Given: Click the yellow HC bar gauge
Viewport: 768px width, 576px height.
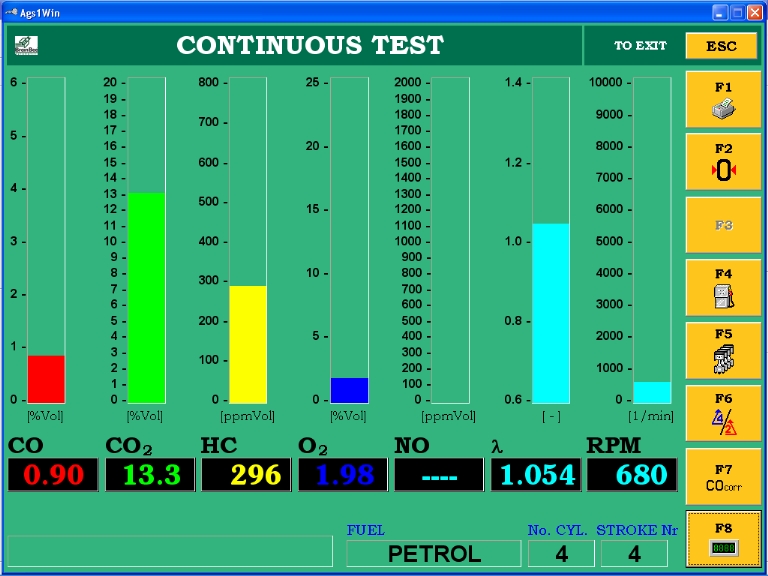Looking at the screenshot, I should [248, 240].
